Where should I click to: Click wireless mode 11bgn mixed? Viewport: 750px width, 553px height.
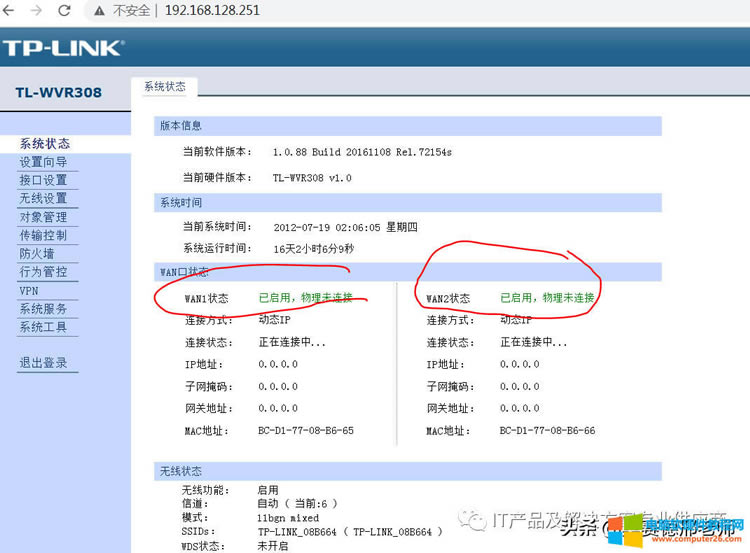click(x=288, y=518)
